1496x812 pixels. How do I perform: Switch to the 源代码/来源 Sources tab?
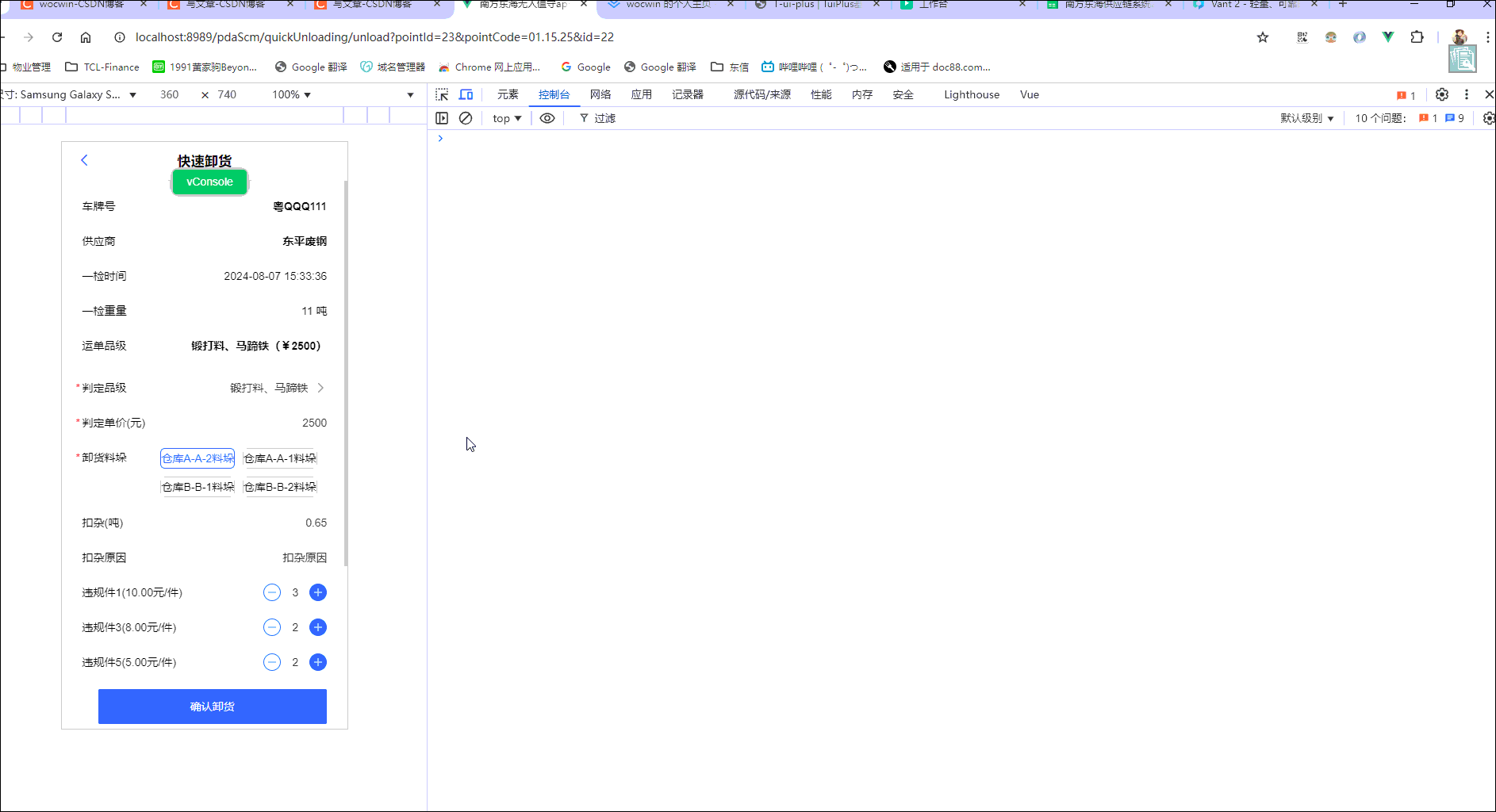762,94
